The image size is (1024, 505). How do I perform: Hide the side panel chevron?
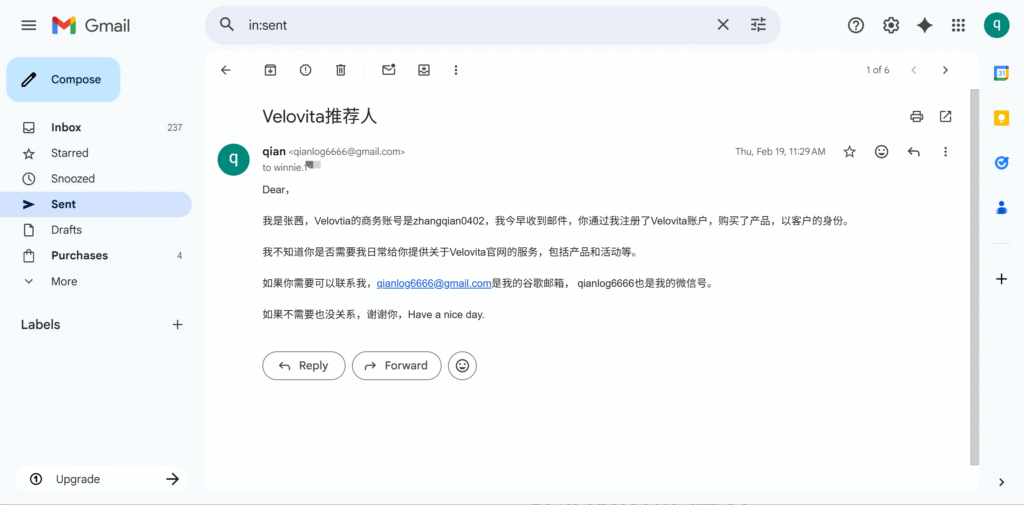1001,482
